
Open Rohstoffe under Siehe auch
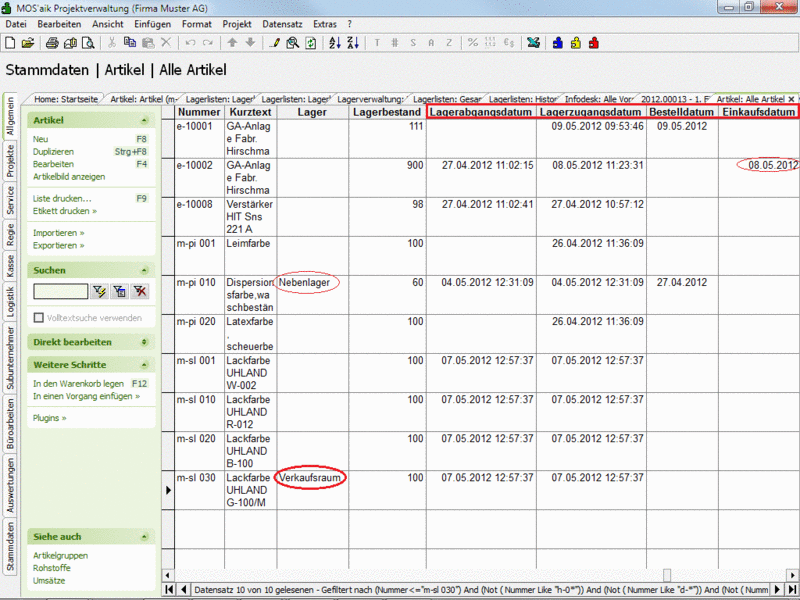(52, 568)
